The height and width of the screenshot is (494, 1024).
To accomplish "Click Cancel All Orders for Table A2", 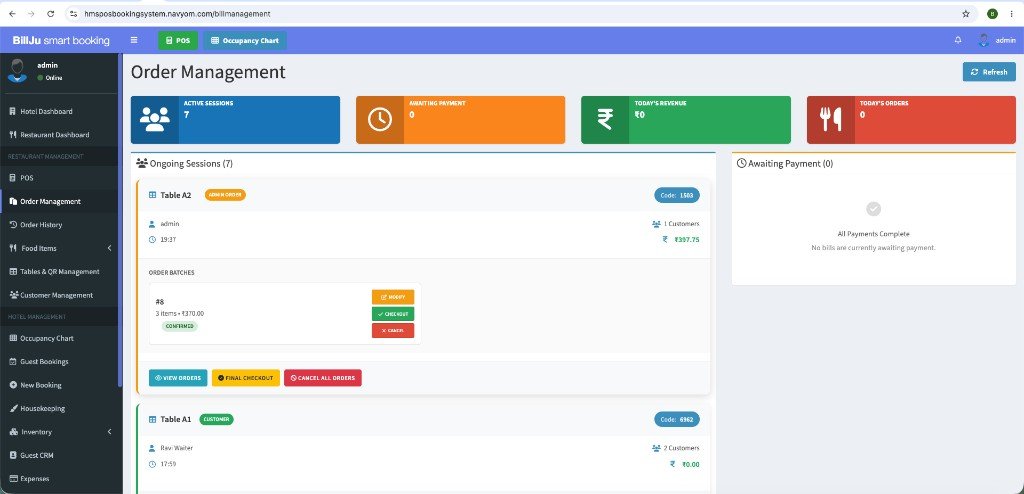I will click(323, 378).
